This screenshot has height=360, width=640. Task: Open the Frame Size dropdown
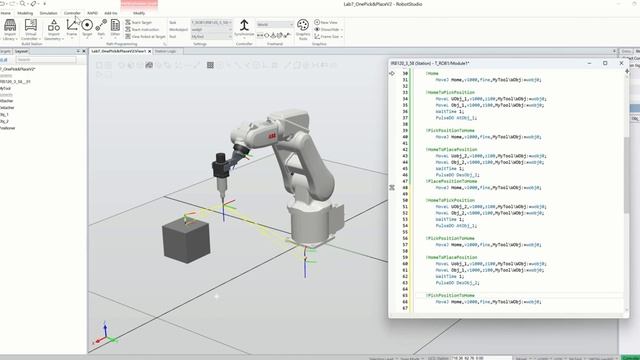[328, 36]
